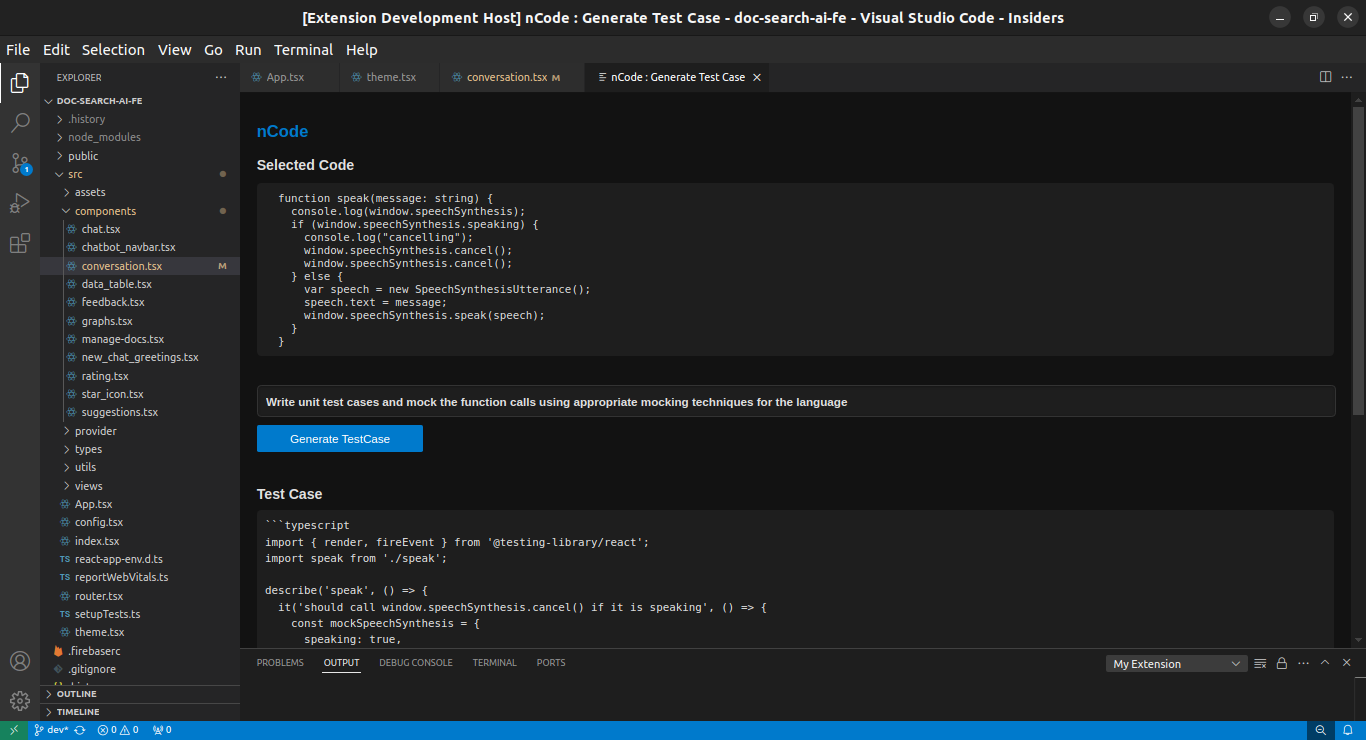The width and height of the screenshot is (1366, 740).
Task: Open the Extensions view in activity bar
Action: [x=20, y=244]
